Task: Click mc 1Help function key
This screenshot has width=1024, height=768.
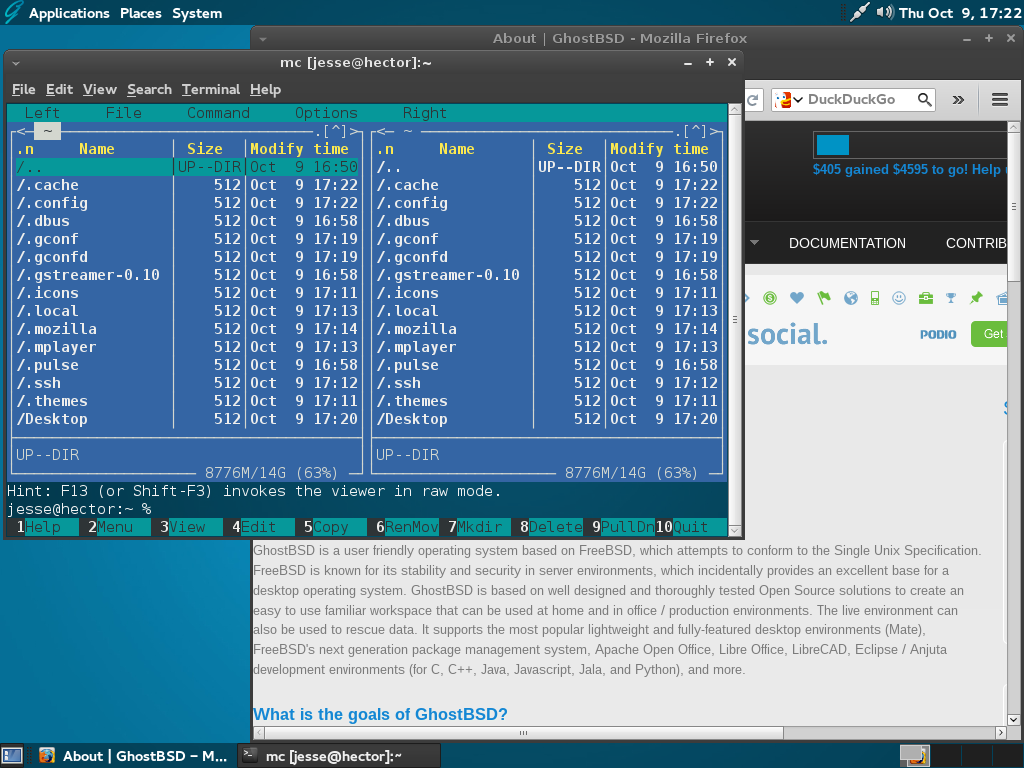Action: point(43,527)
